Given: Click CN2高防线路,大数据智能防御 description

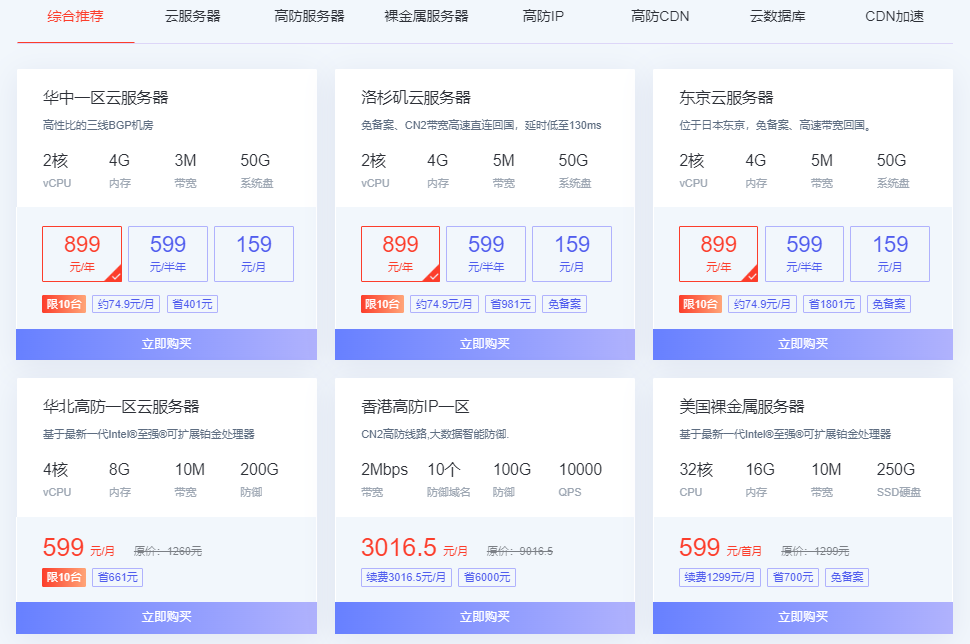Looking at the screenshot, I should coord(434,434).
